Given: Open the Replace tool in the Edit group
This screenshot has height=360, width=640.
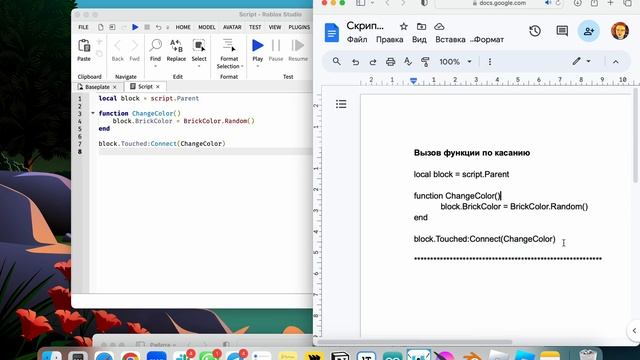Looking at the screenshot, I should tap(176, 46).
